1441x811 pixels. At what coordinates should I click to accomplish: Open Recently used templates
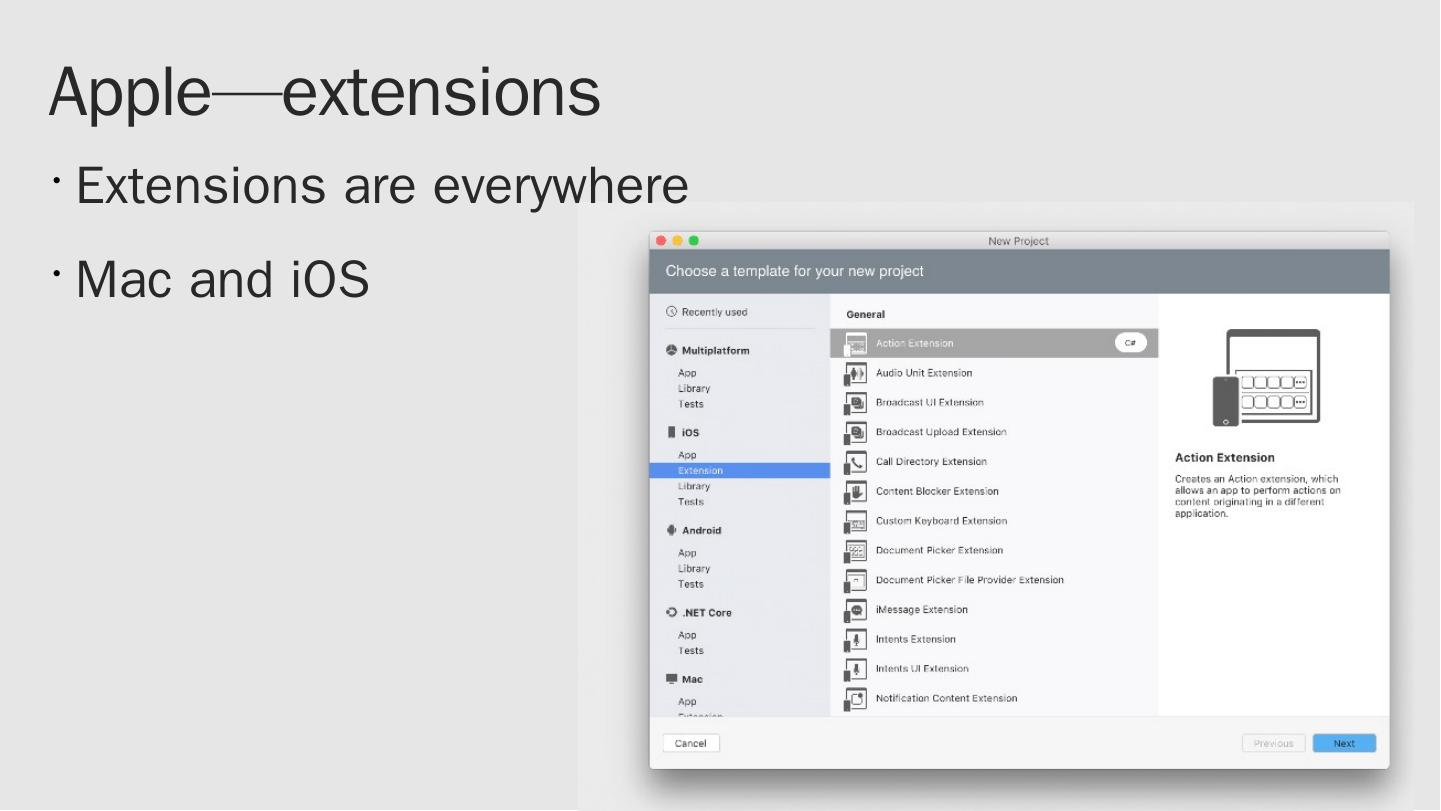[714, 313]
